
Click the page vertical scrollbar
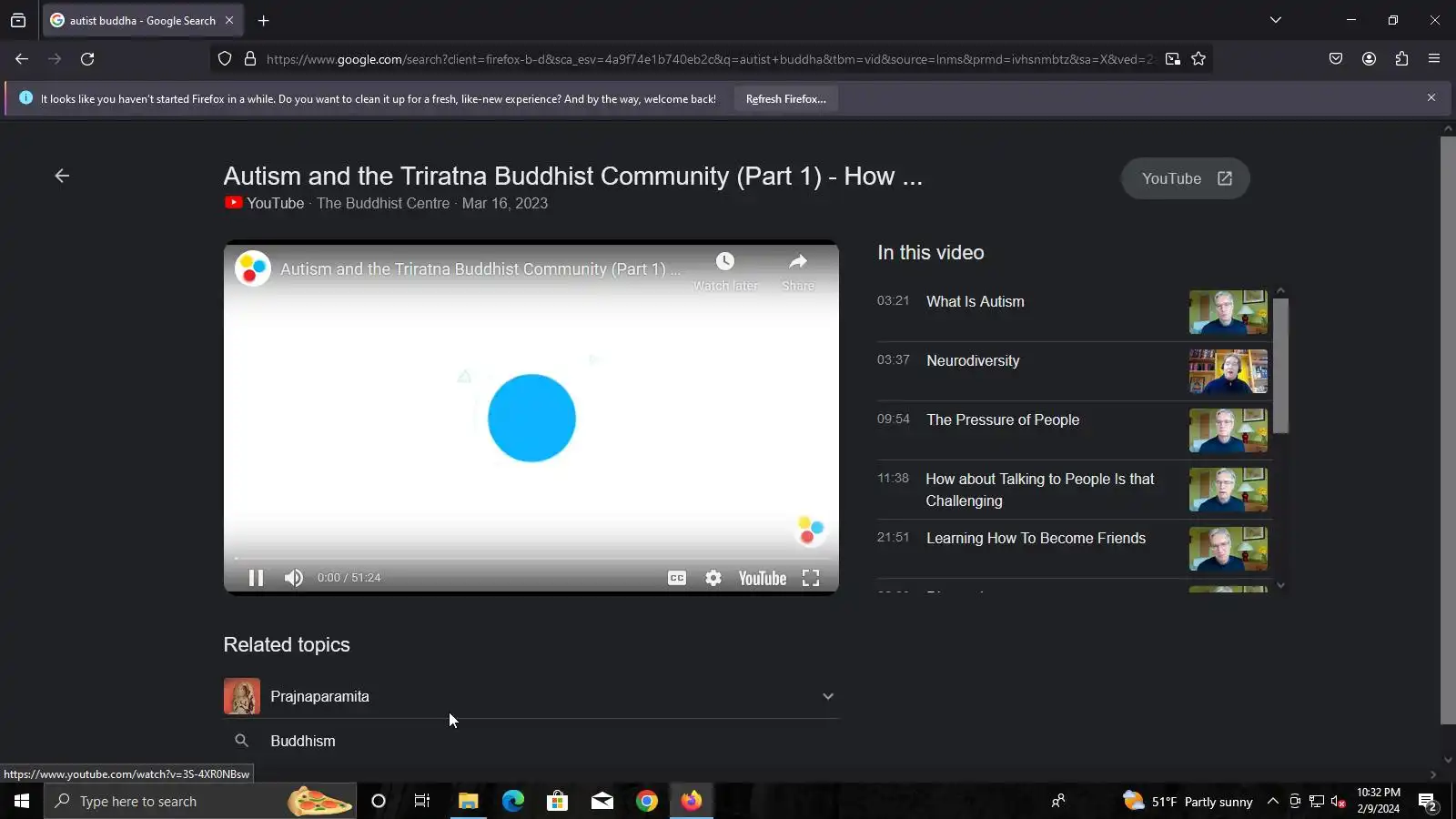click(x=1448, y=430)
